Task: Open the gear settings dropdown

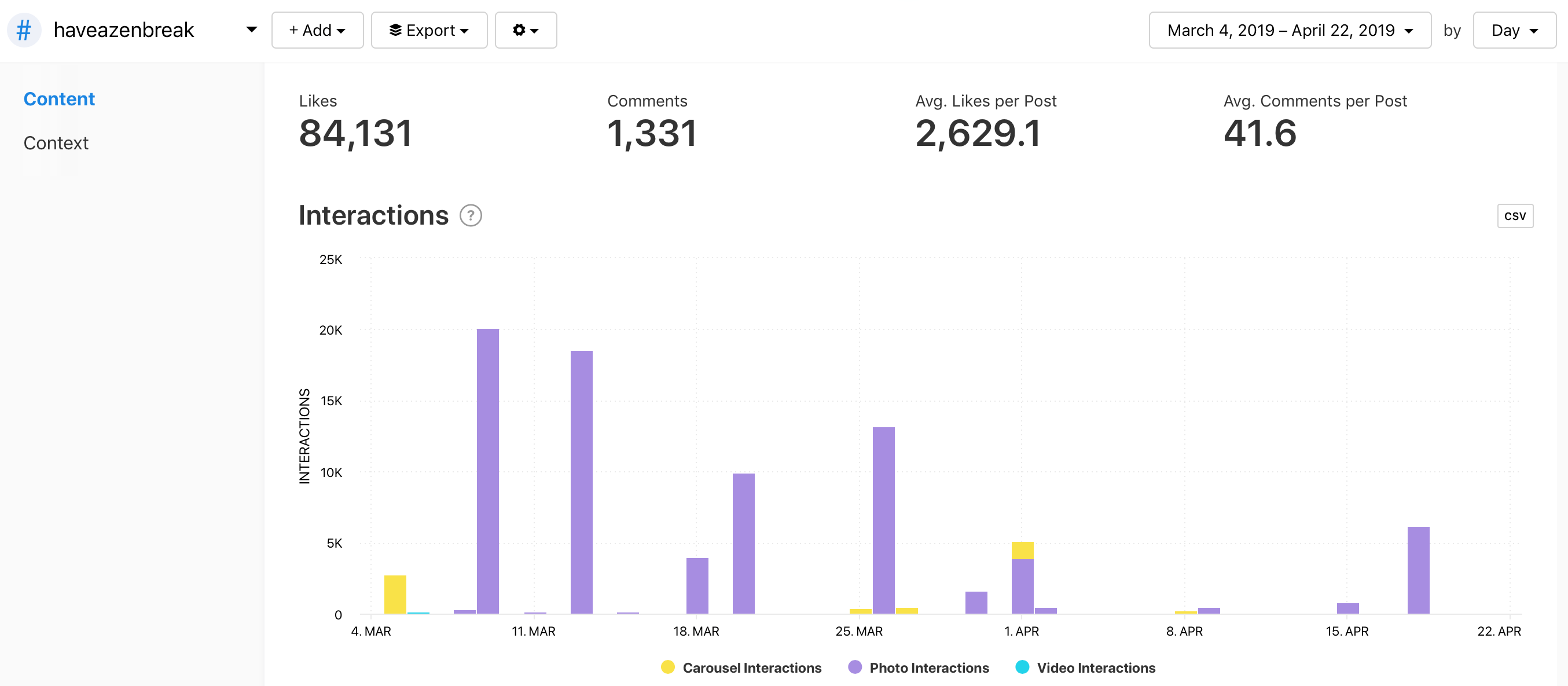Action: click(x=526, y=30)
